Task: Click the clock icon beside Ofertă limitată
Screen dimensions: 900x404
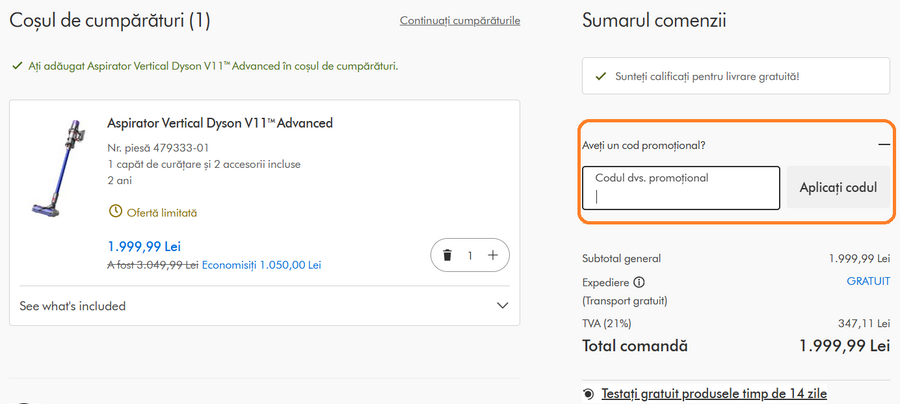Action: [115, 212]
